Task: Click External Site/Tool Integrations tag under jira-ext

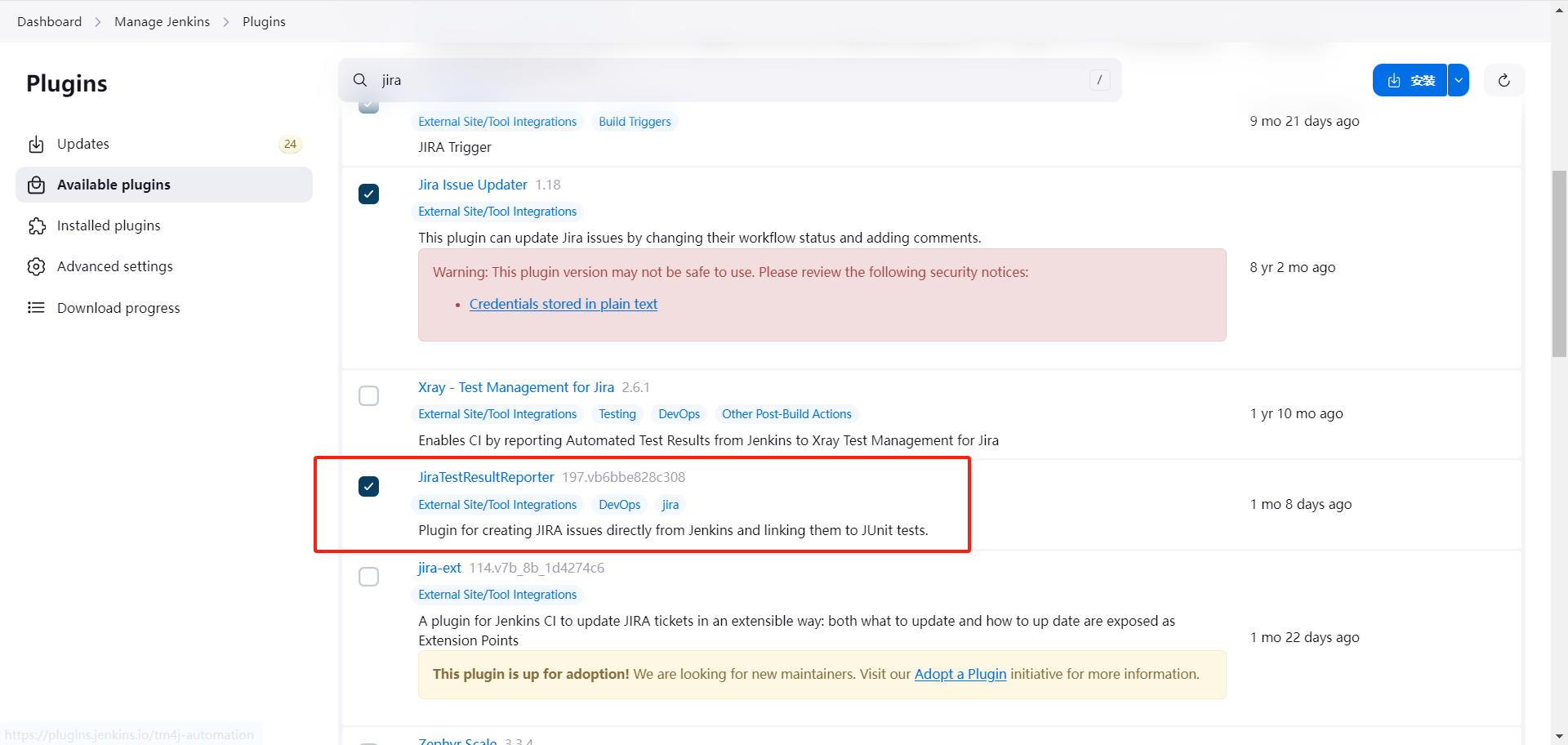Action: [x=497, y=595]
